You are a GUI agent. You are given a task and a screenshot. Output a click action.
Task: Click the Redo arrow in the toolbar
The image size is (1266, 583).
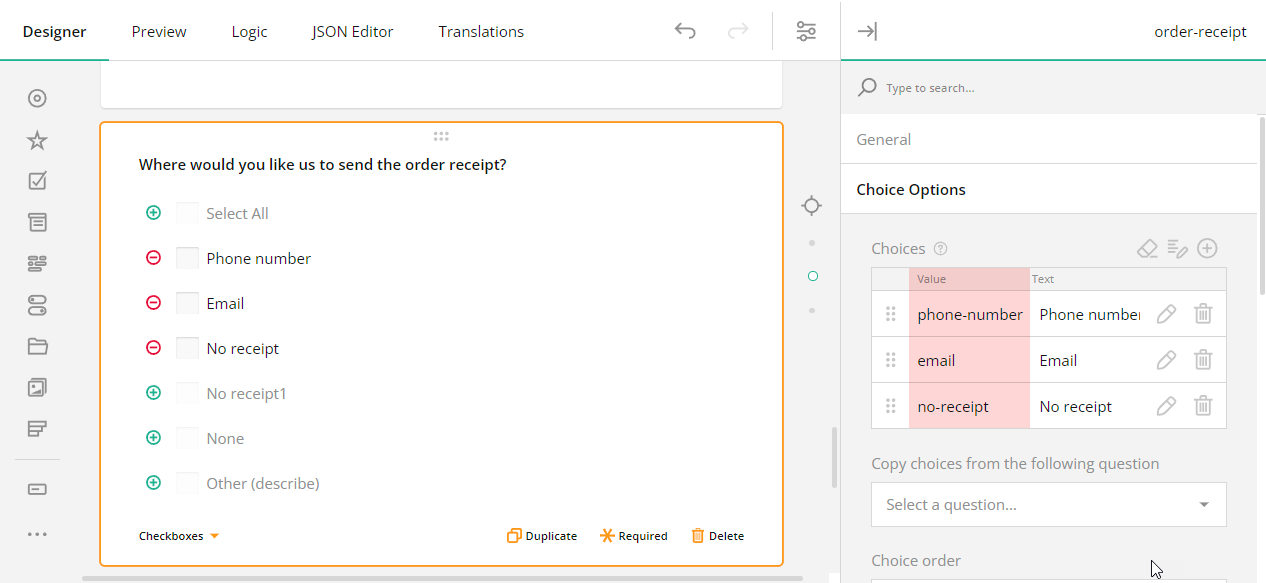pos(737,31)
